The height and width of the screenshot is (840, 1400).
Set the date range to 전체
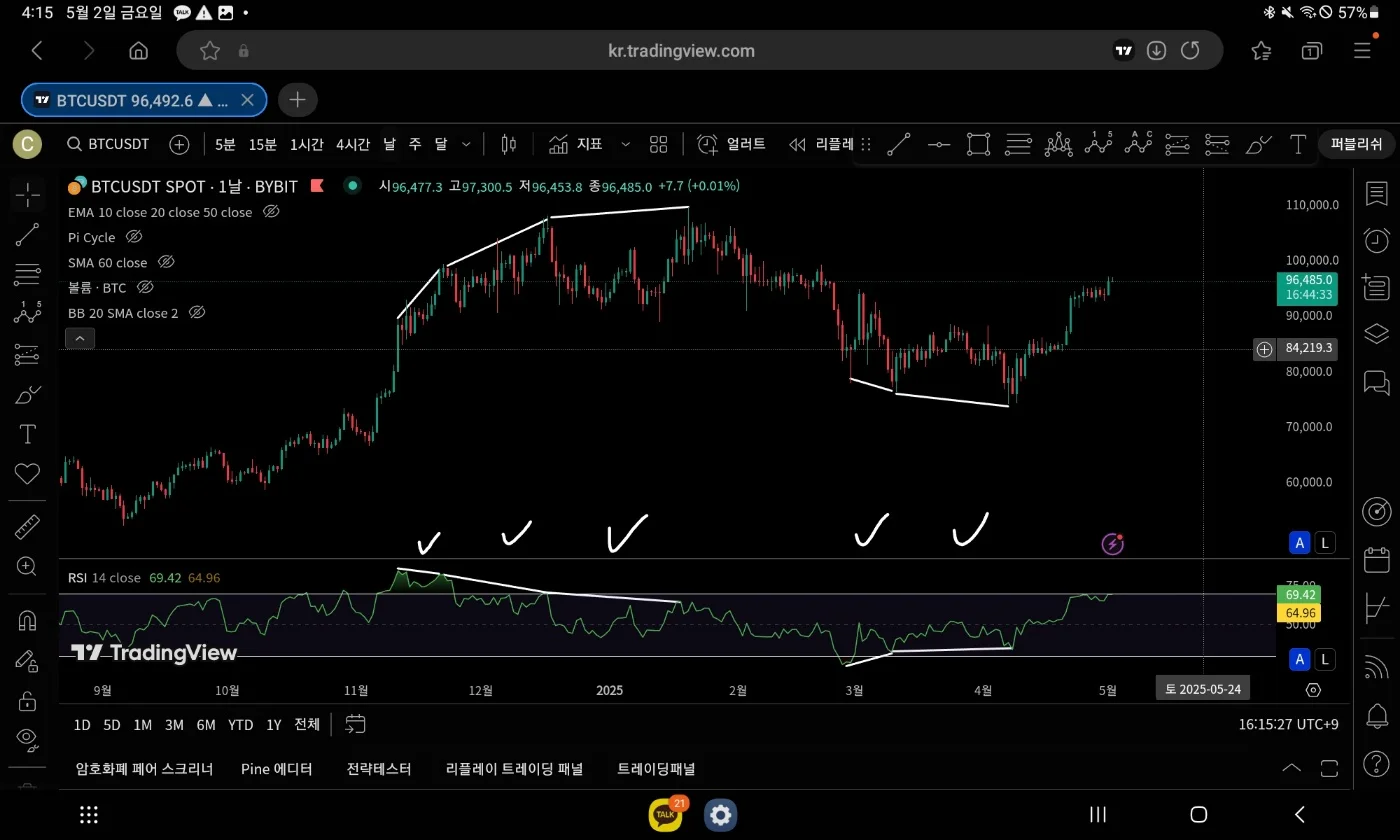pos(307,724)
